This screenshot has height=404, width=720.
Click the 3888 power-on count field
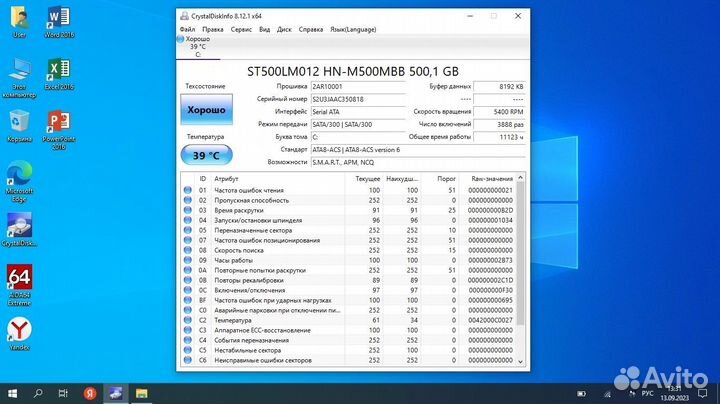(500, 124)
